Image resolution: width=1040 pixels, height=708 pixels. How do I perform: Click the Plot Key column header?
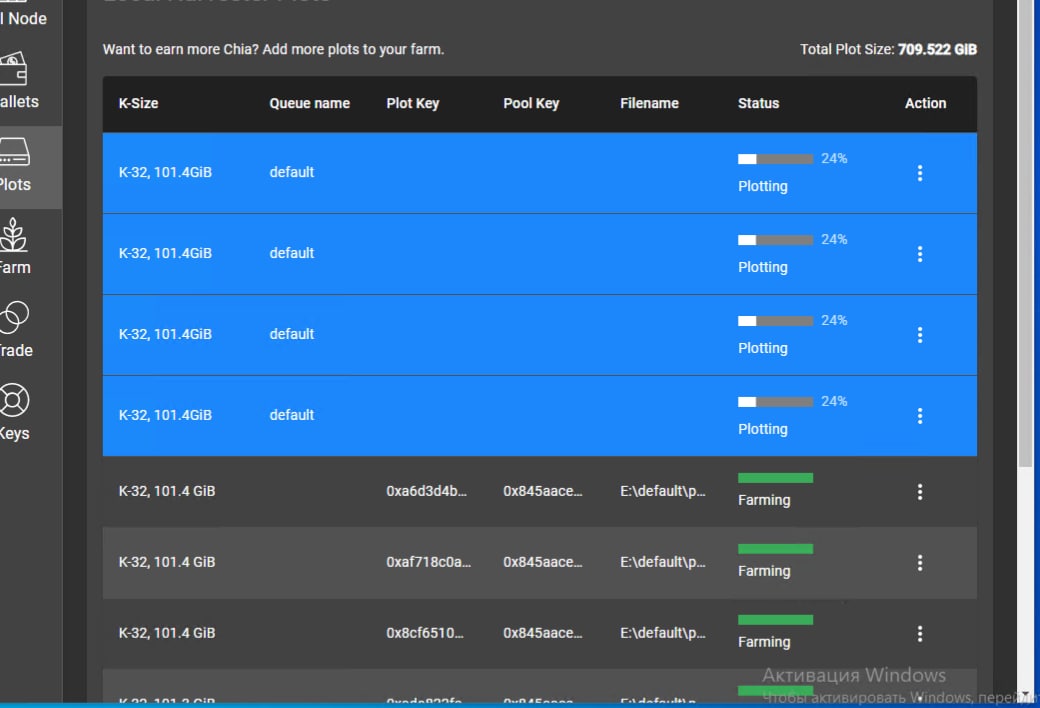tap(413, 104)
